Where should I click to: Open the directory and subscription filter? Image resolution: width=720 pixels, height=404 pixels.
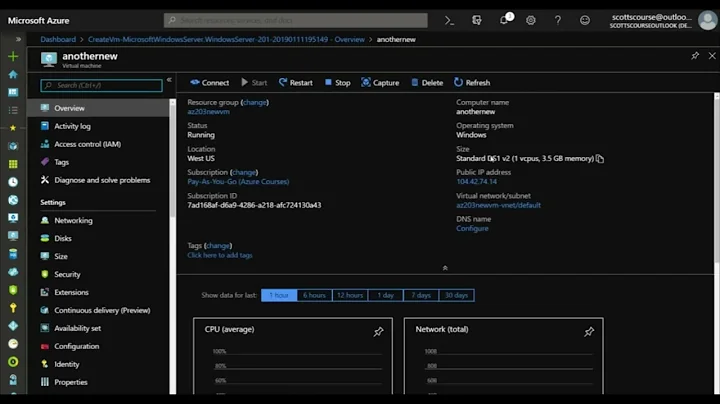[477, 20]
